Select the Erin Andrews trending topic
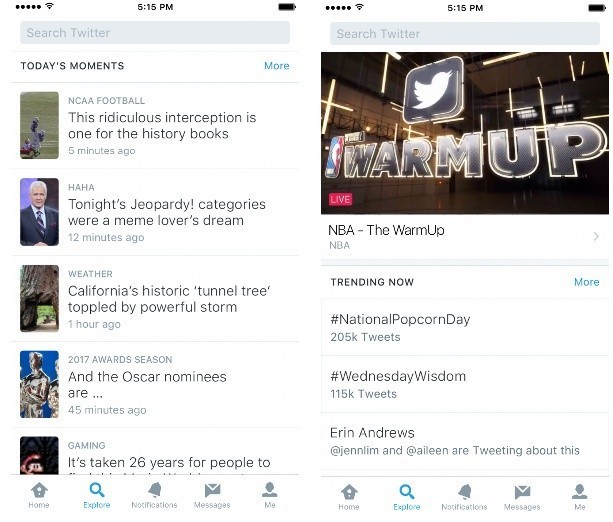 (465, 441)
